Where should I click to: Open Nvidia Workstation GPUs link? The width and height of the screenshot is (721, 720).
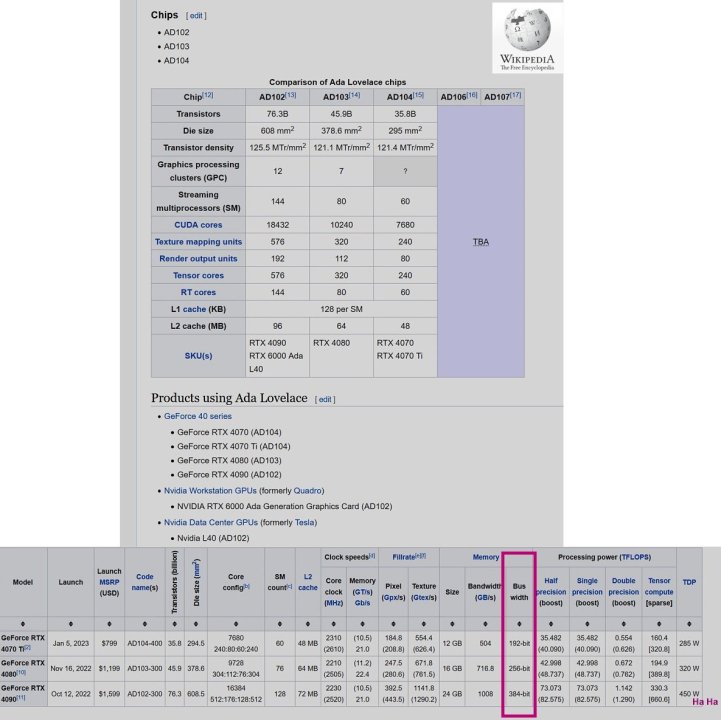(x=208, y=491)
